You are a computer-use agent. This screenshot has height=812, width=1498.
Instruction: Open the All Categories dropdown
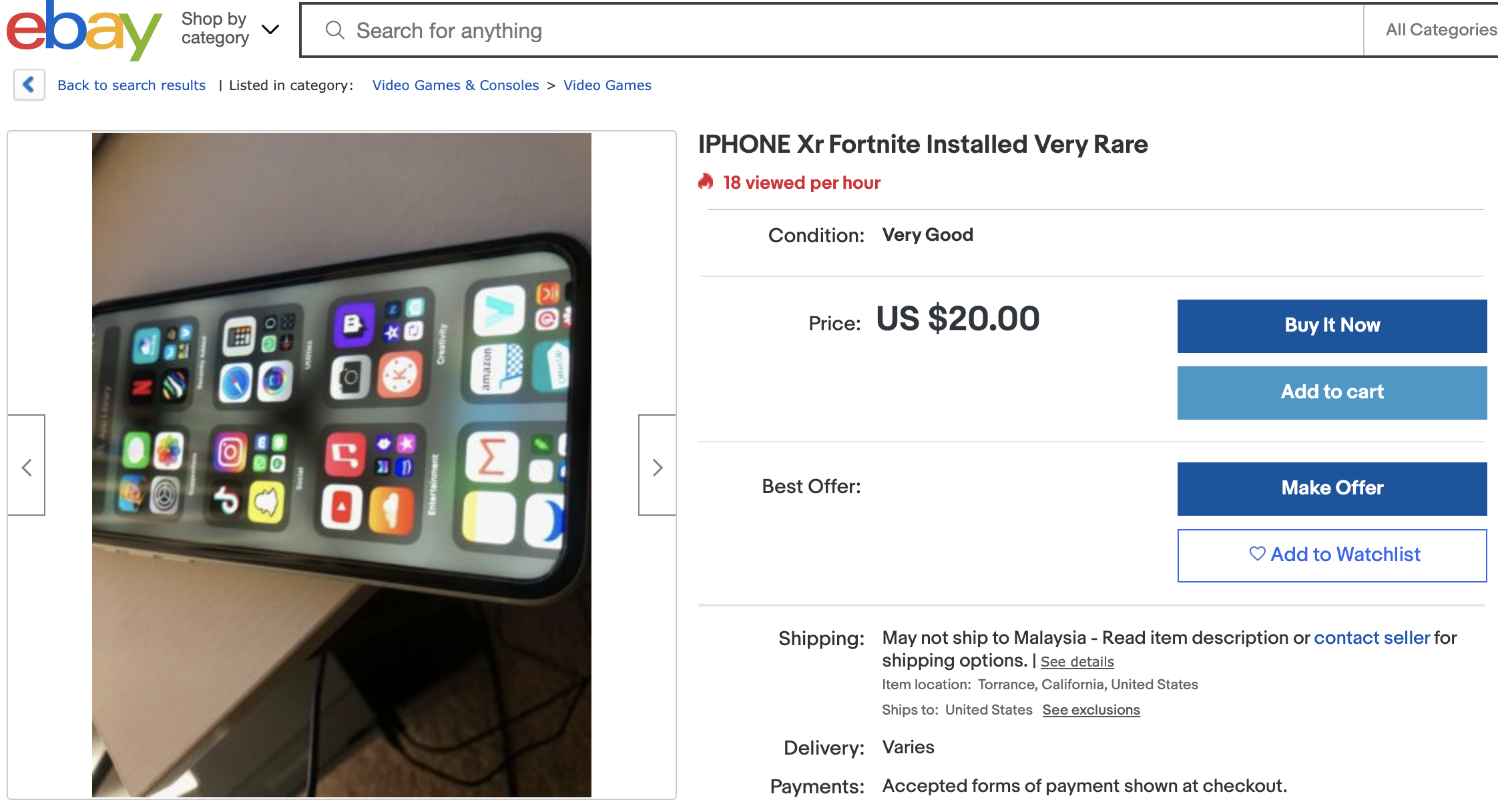tap(1441, 30)
